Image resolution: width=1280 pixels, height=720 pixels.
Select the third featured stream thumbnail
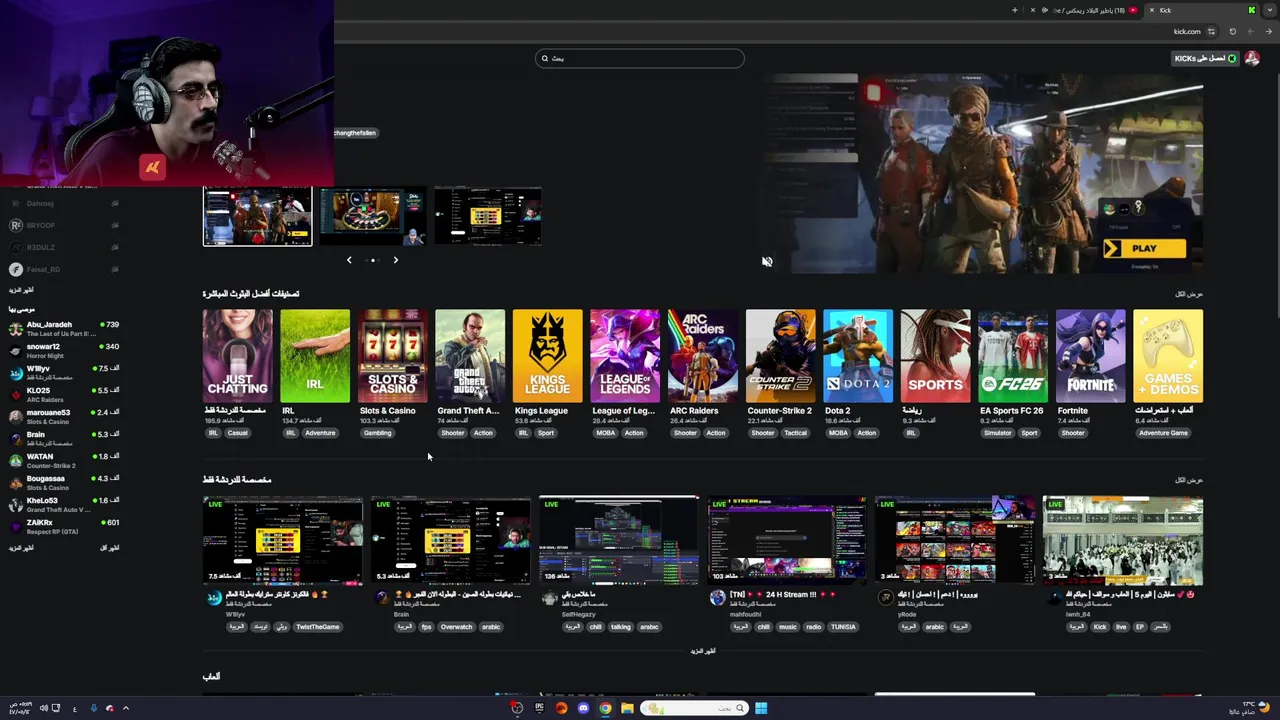pos(488,215)
